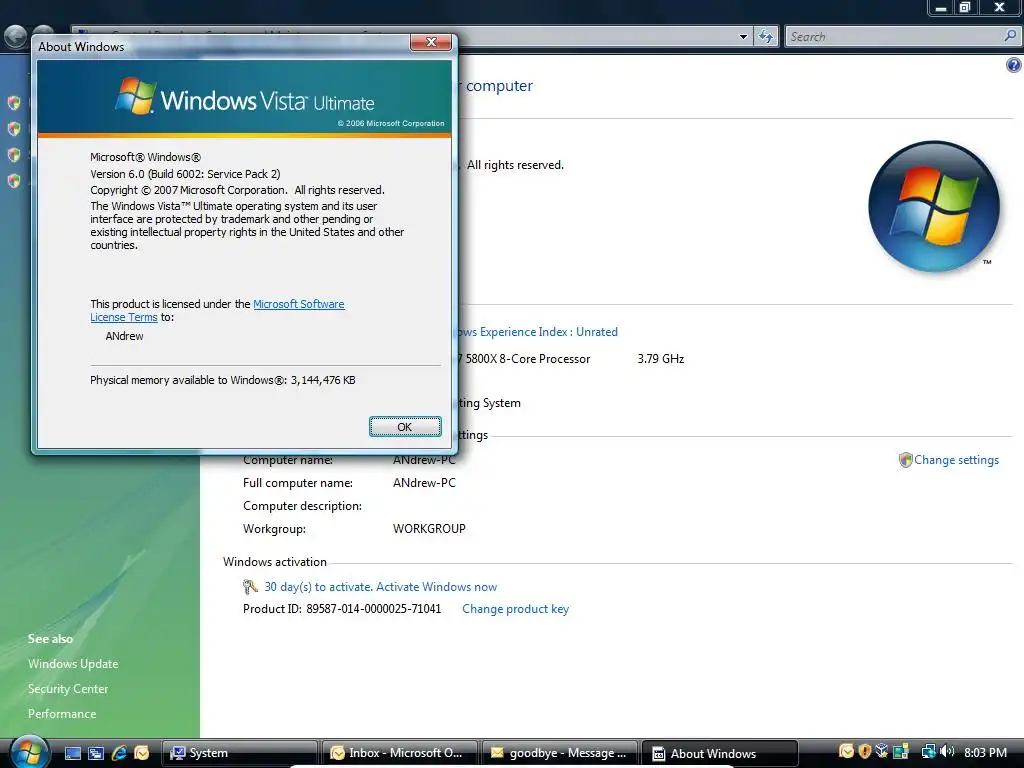Click the Back arrow in System window
This screenshot has width=1024, height=768.
16,37
